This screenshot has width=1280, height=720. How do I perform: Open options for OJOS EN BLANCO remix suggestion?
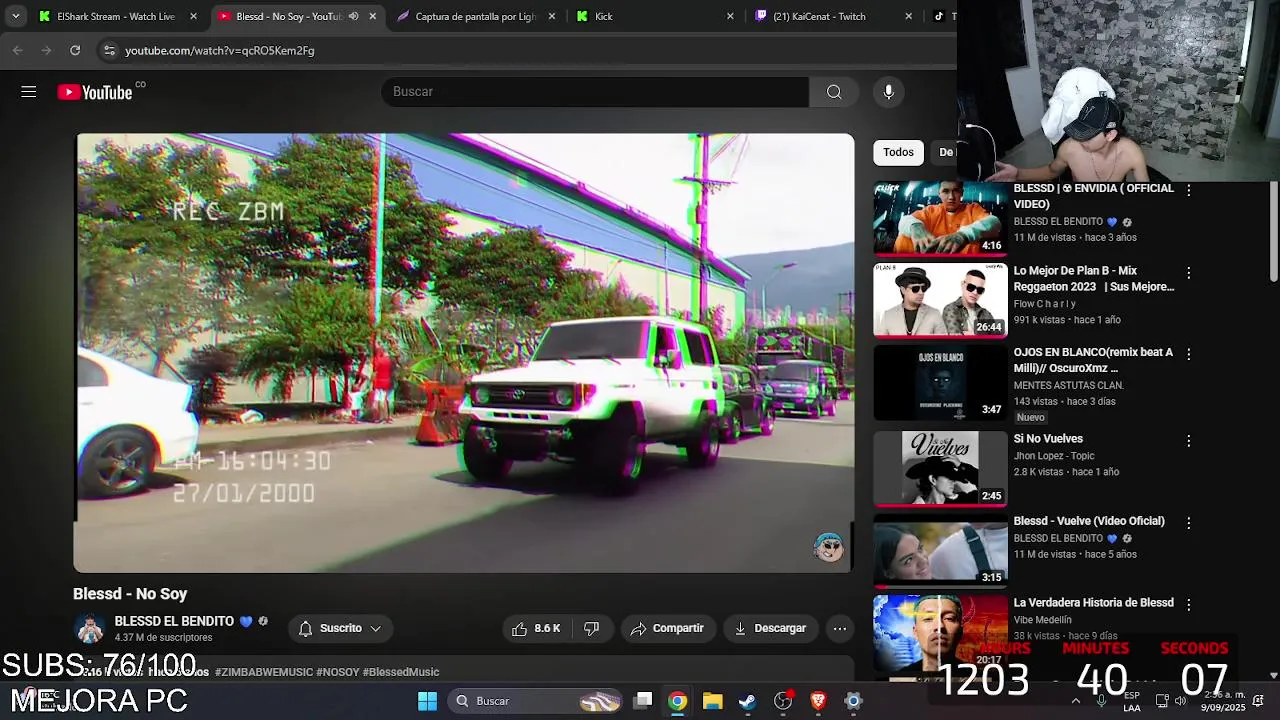point(1188,354)
